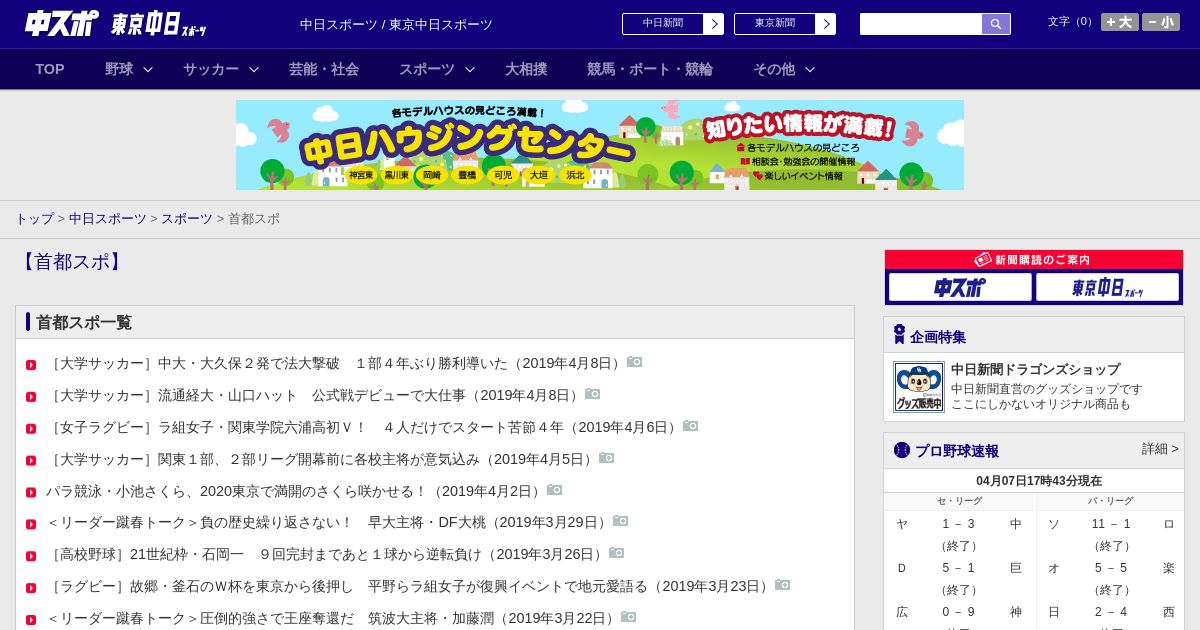
Task: Click the baseball icon beside プロ野球速報
Action: tap(902, 450)
